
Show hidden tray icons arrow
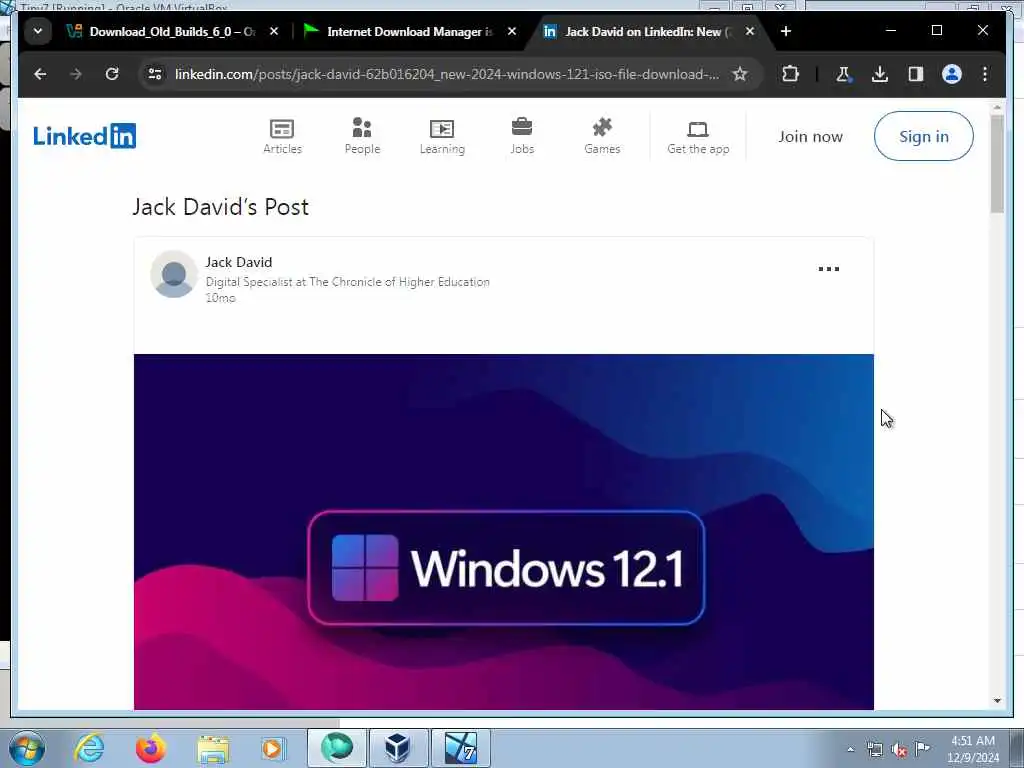pyautogui.click(x=850, y=750)
